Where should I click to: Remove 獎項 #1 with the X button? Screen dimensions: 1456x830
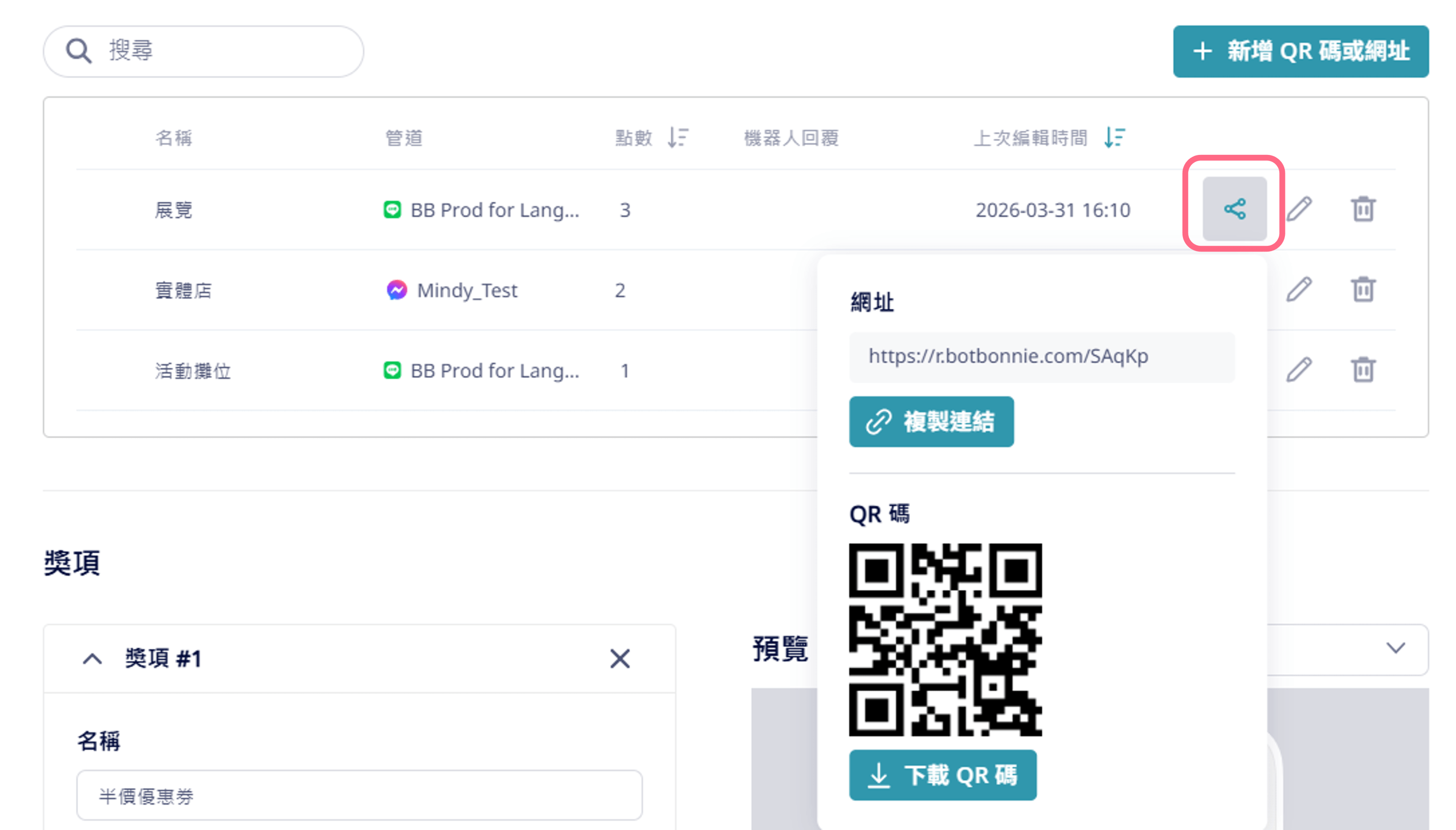(x=619, y=659)
